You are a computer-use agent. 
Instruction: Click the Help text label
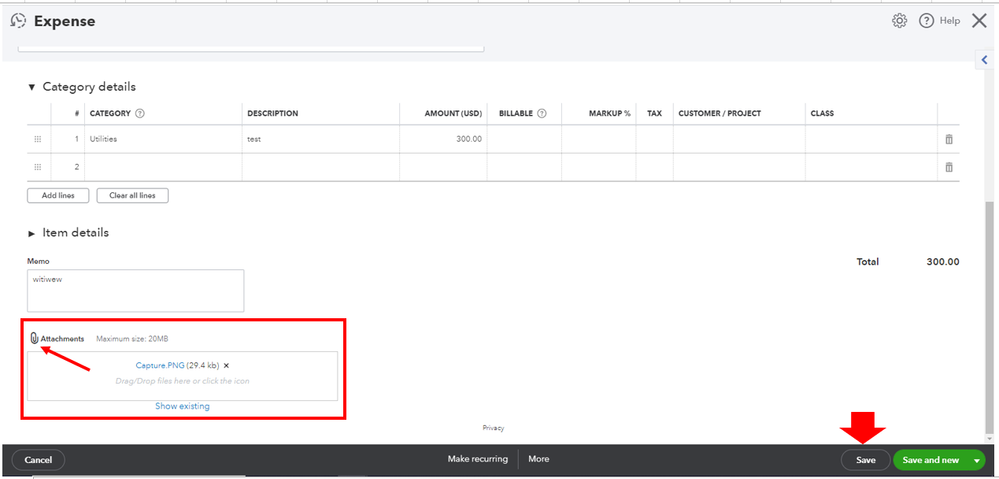click(949, 21)
